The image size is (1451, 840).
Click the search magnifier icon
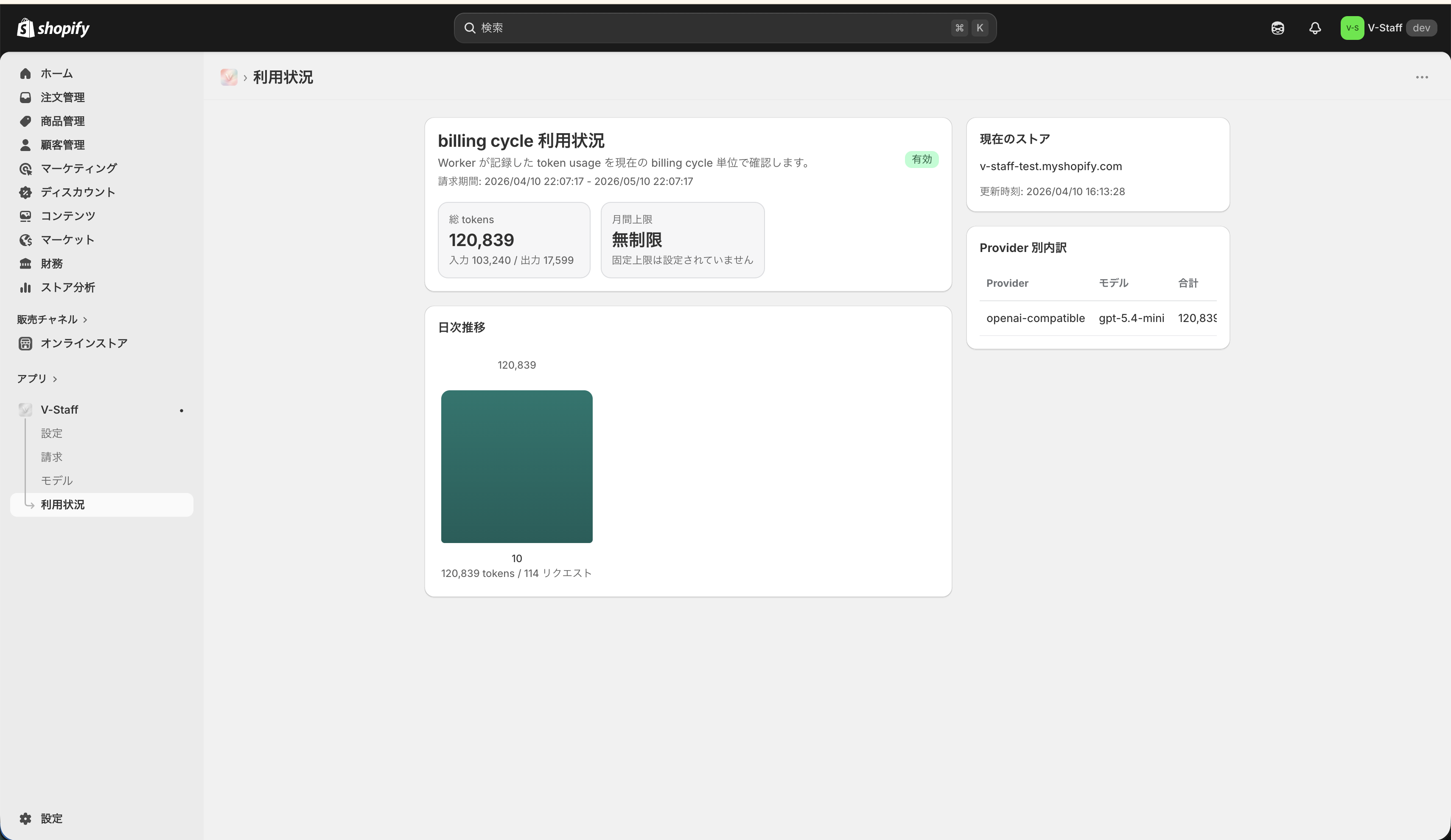(x=469, y=28)
